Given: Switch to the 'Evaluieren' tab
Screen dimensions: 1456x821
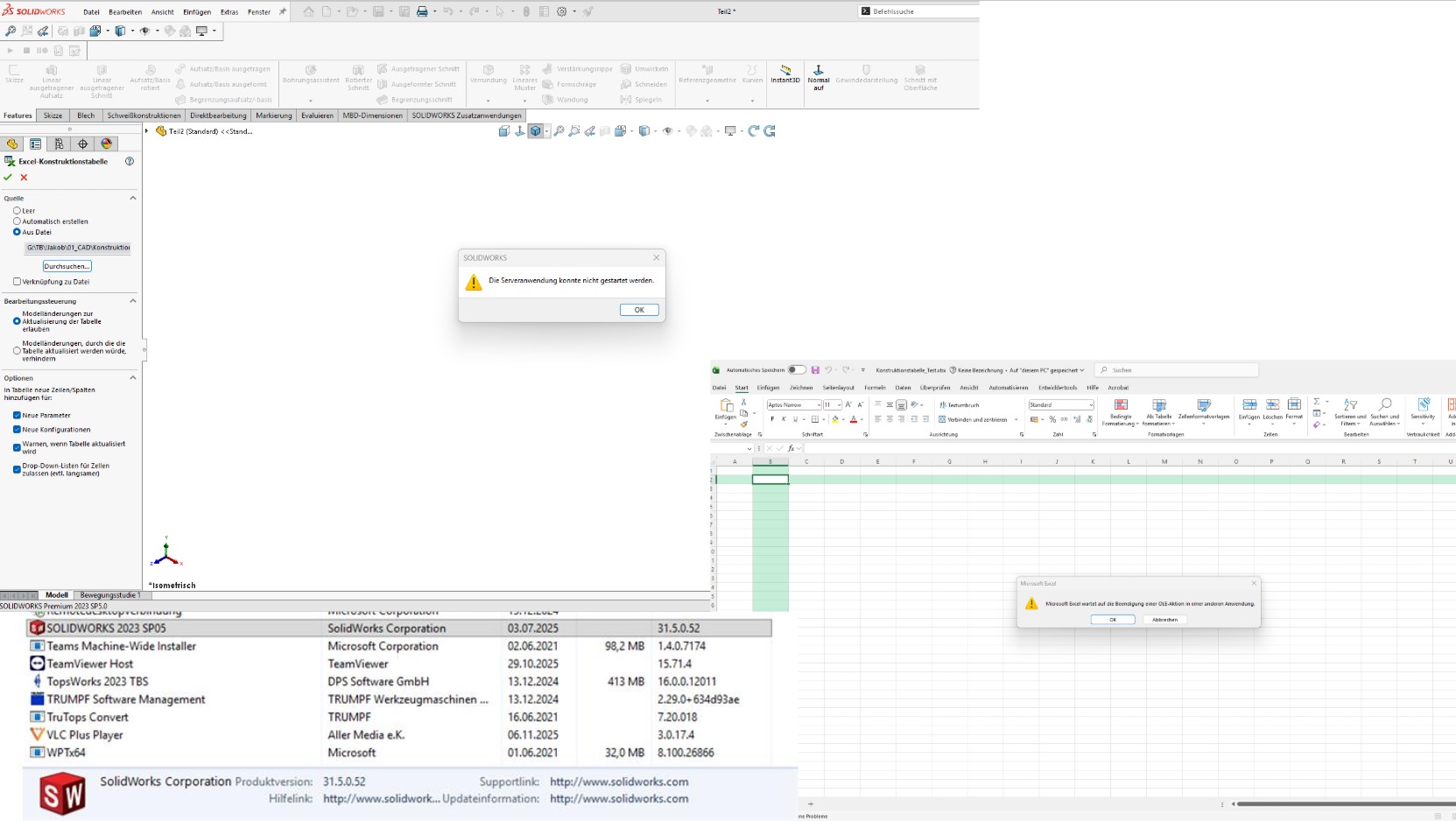Looking at the screenshot, I should (317, 116).
